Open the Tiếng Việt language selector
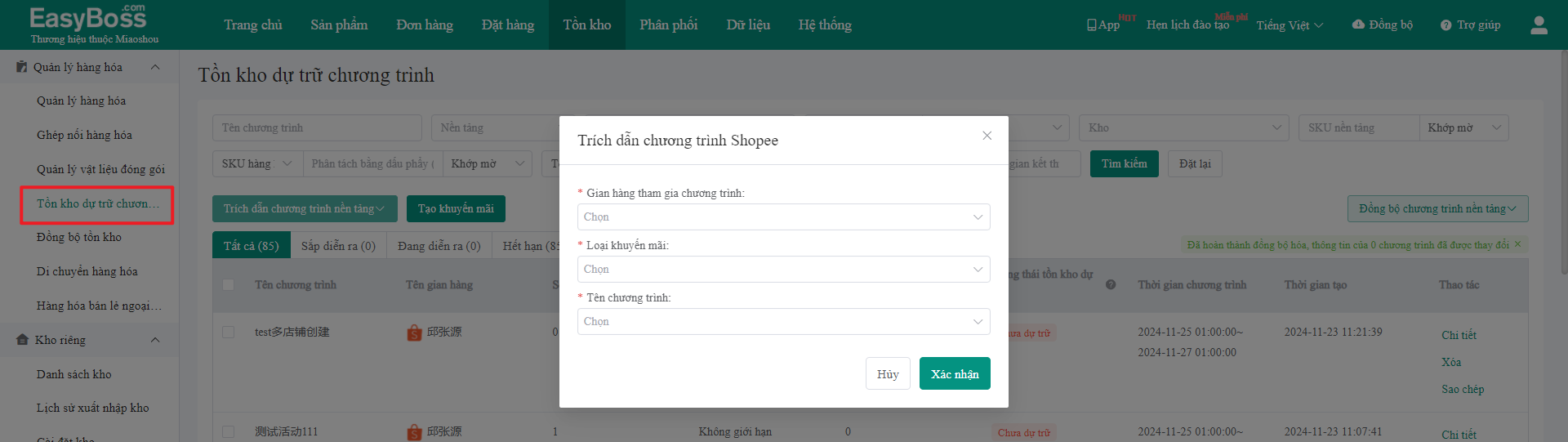Image resolution: width=1568 pixels, height=442 pixels. [1290, 25]
